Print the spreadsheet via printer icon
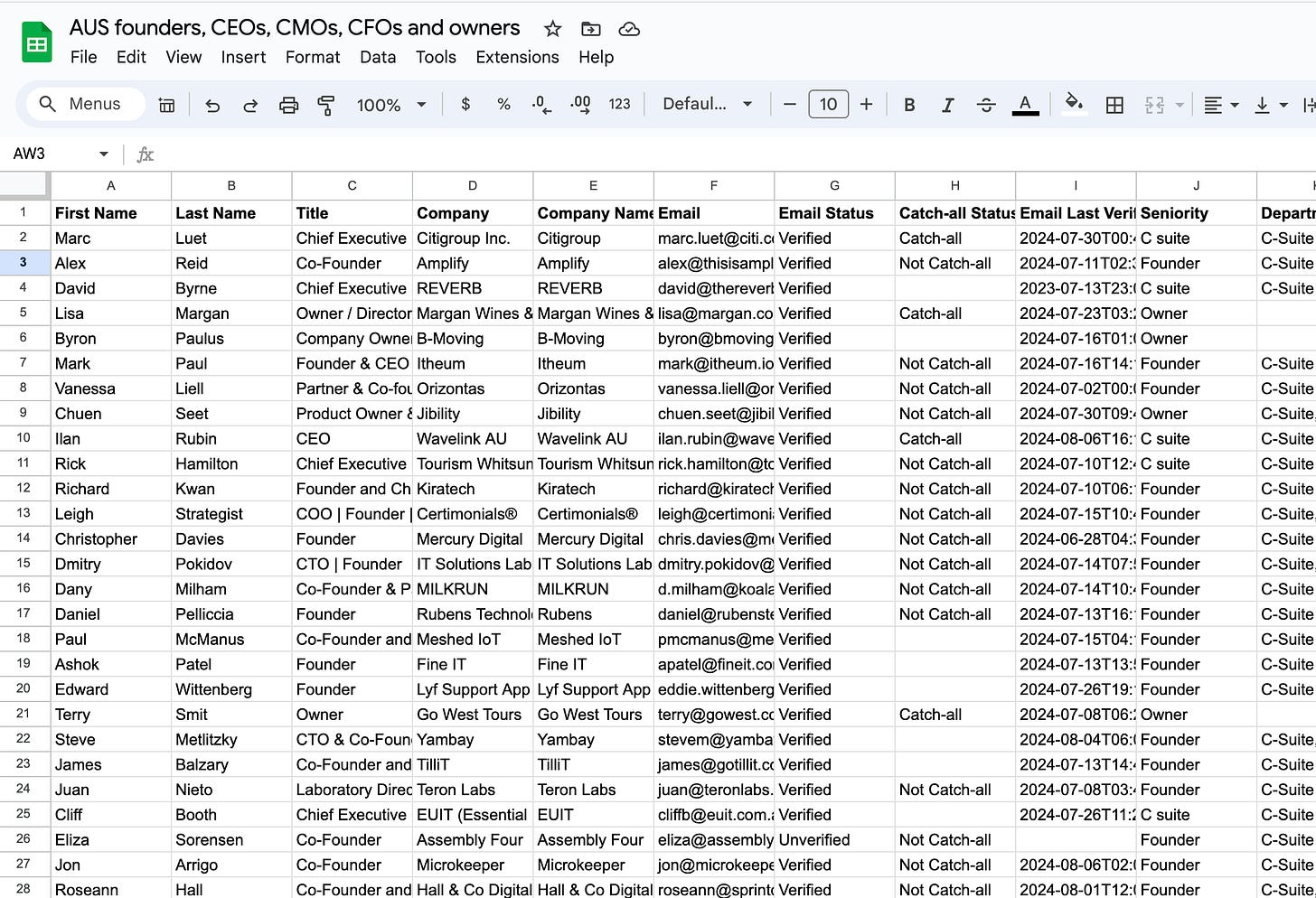The height and width of the screenshot is (898, 1316). pos(288,105)
